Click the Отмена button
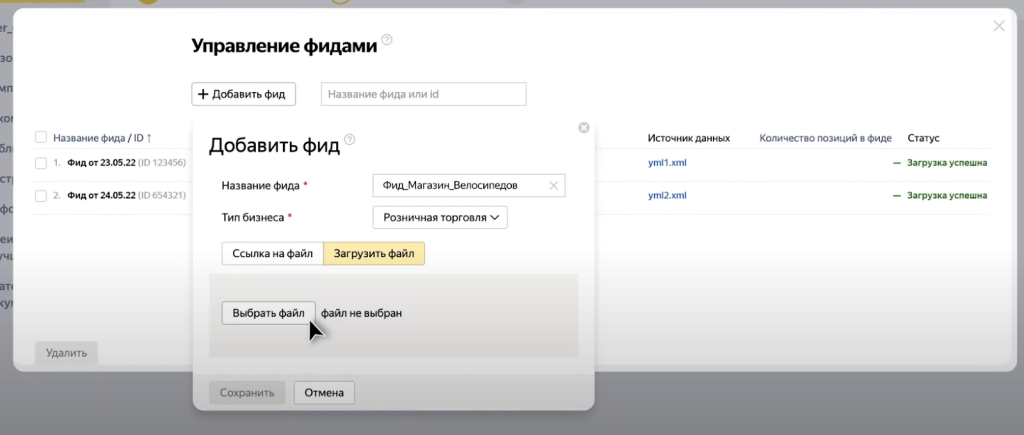The width and height of the screenshot is (1024, 435). (324, 393)
